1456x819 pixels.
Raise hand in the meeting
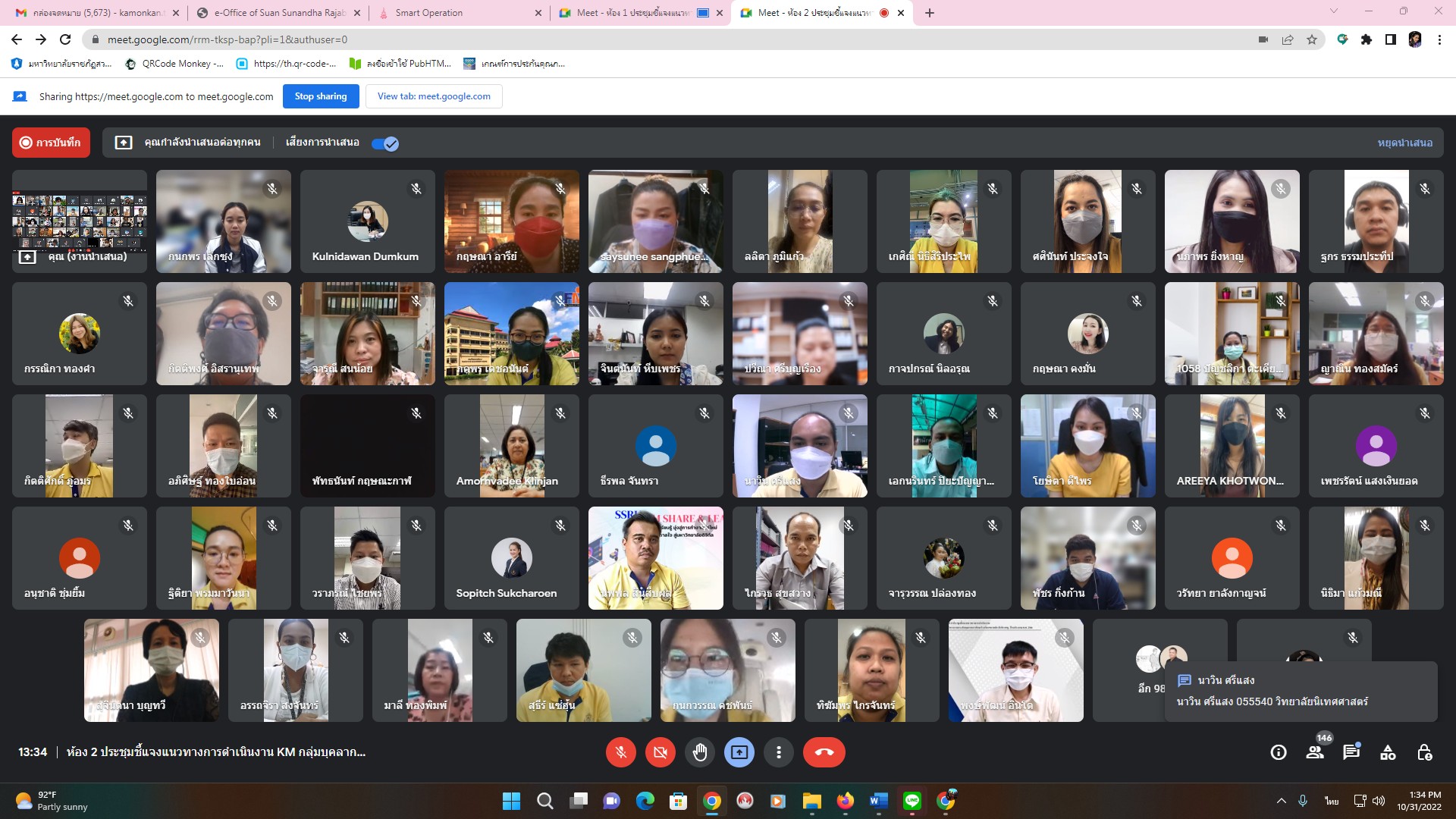click(x=700, y=752)
